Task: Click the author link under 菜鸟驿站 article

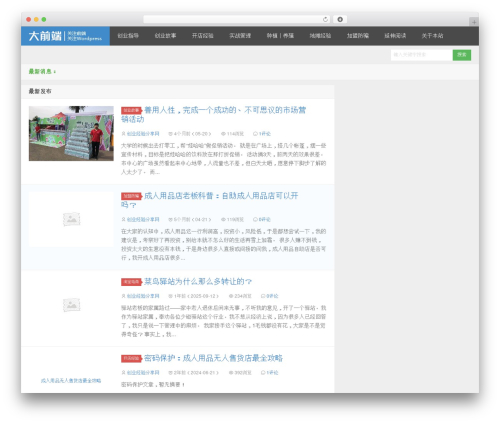Action: pyautogui.click(x=143, y=296)
